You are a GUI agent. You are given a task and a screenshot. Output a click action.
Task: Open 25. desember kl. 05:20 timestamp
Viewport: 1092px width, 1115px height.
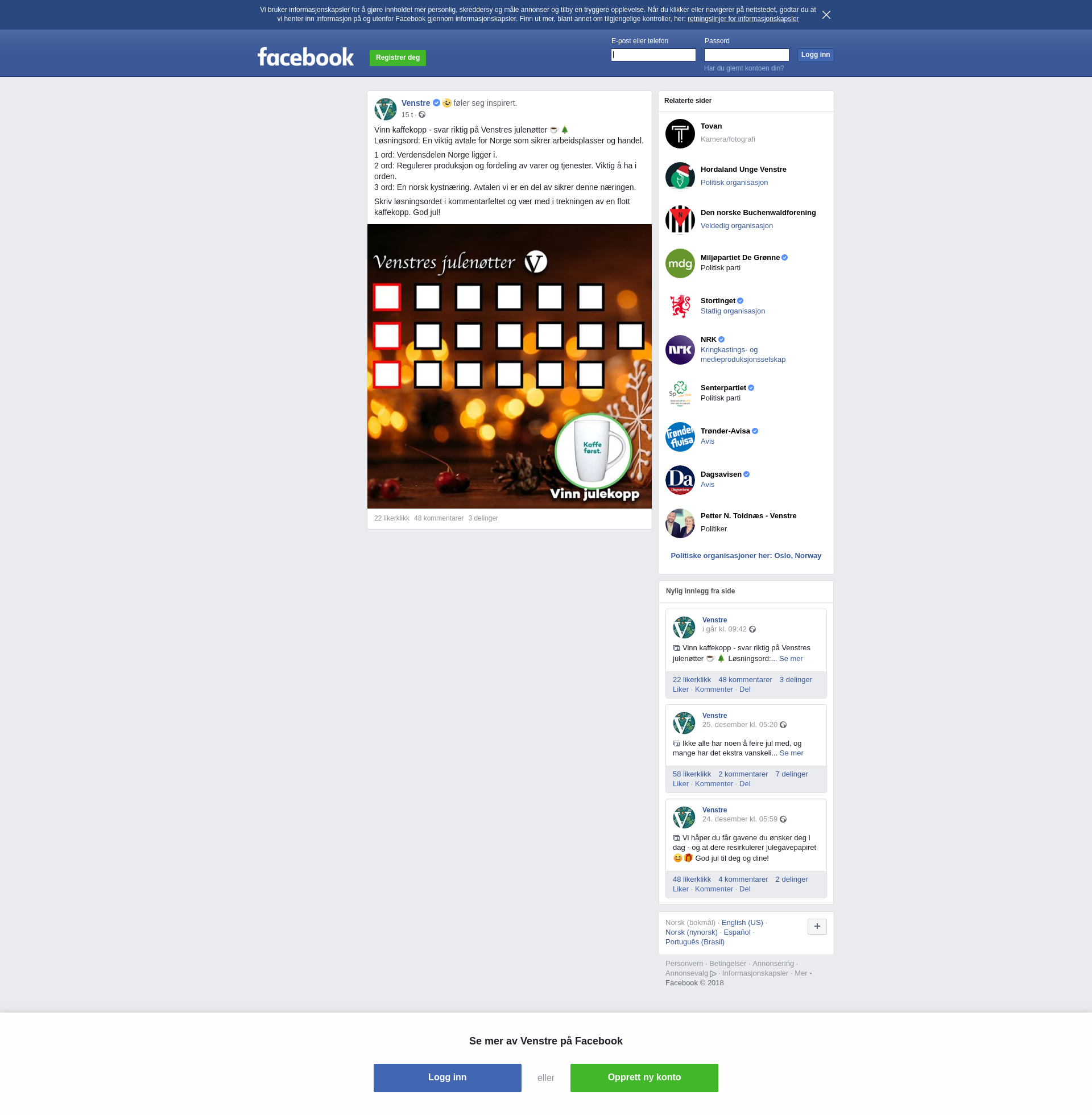(739, 725)
